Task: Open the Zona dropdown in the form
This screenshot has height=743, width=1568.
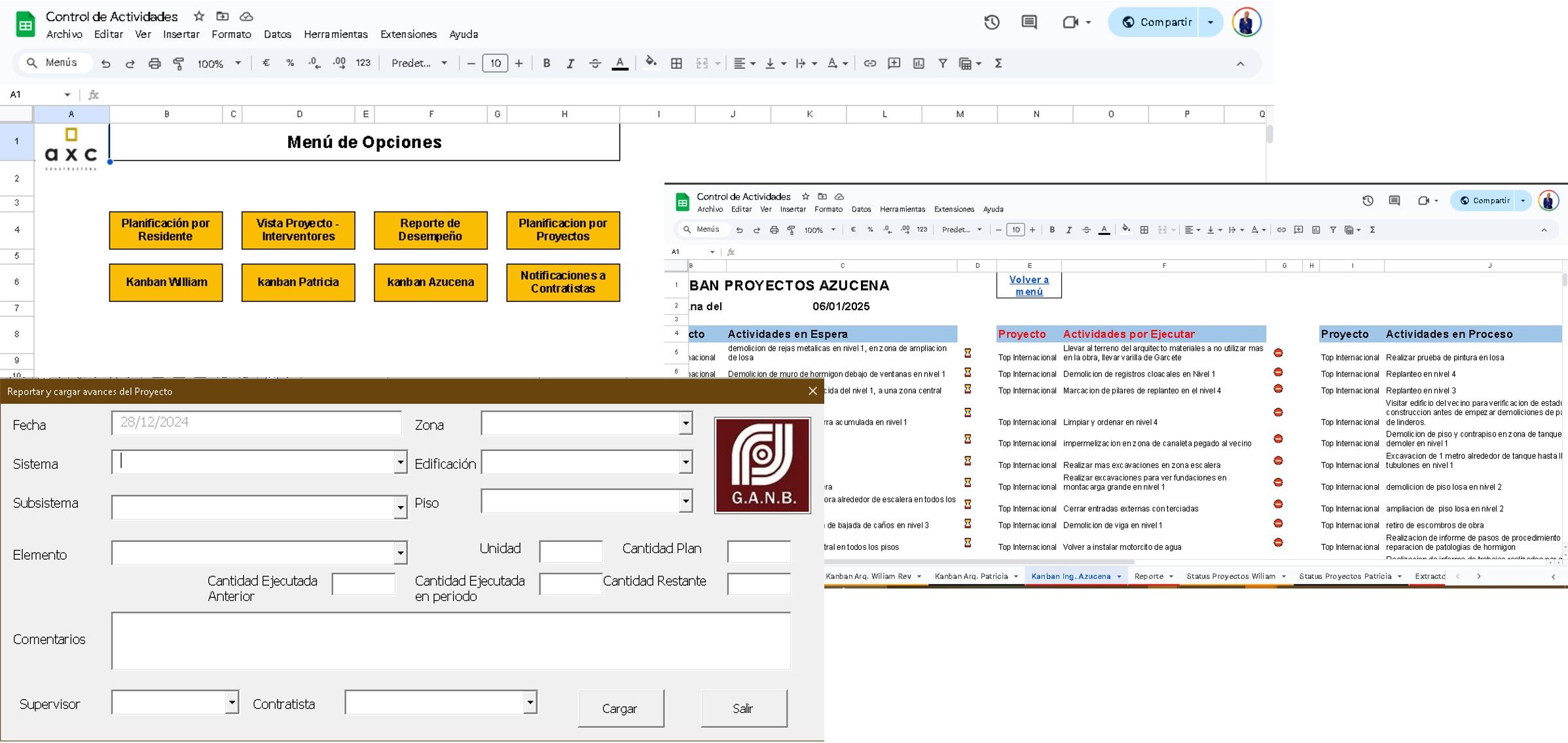Action: point(685,423)
